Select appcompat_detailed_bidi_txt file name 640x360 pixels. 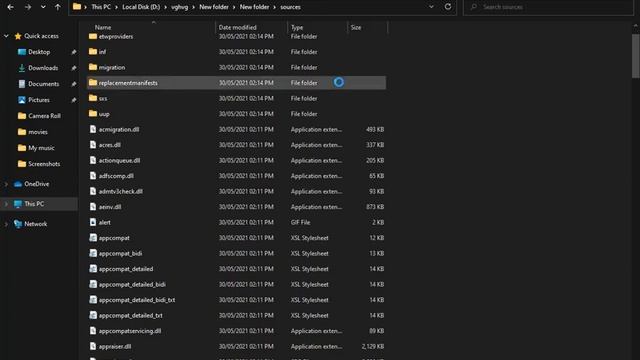click(137, 300)
